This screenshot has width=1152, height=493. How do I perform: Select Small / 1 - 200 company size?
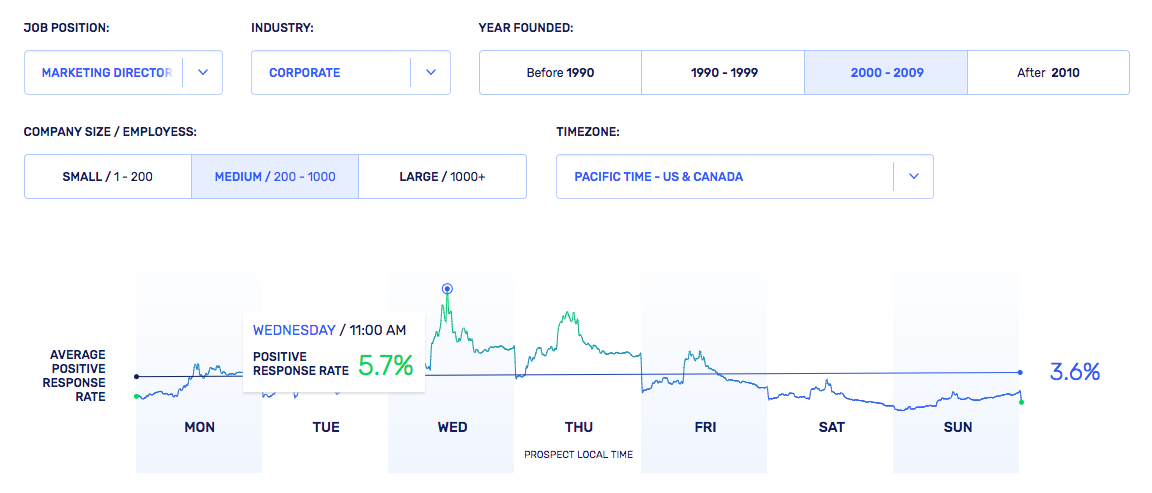click(107, 177)
